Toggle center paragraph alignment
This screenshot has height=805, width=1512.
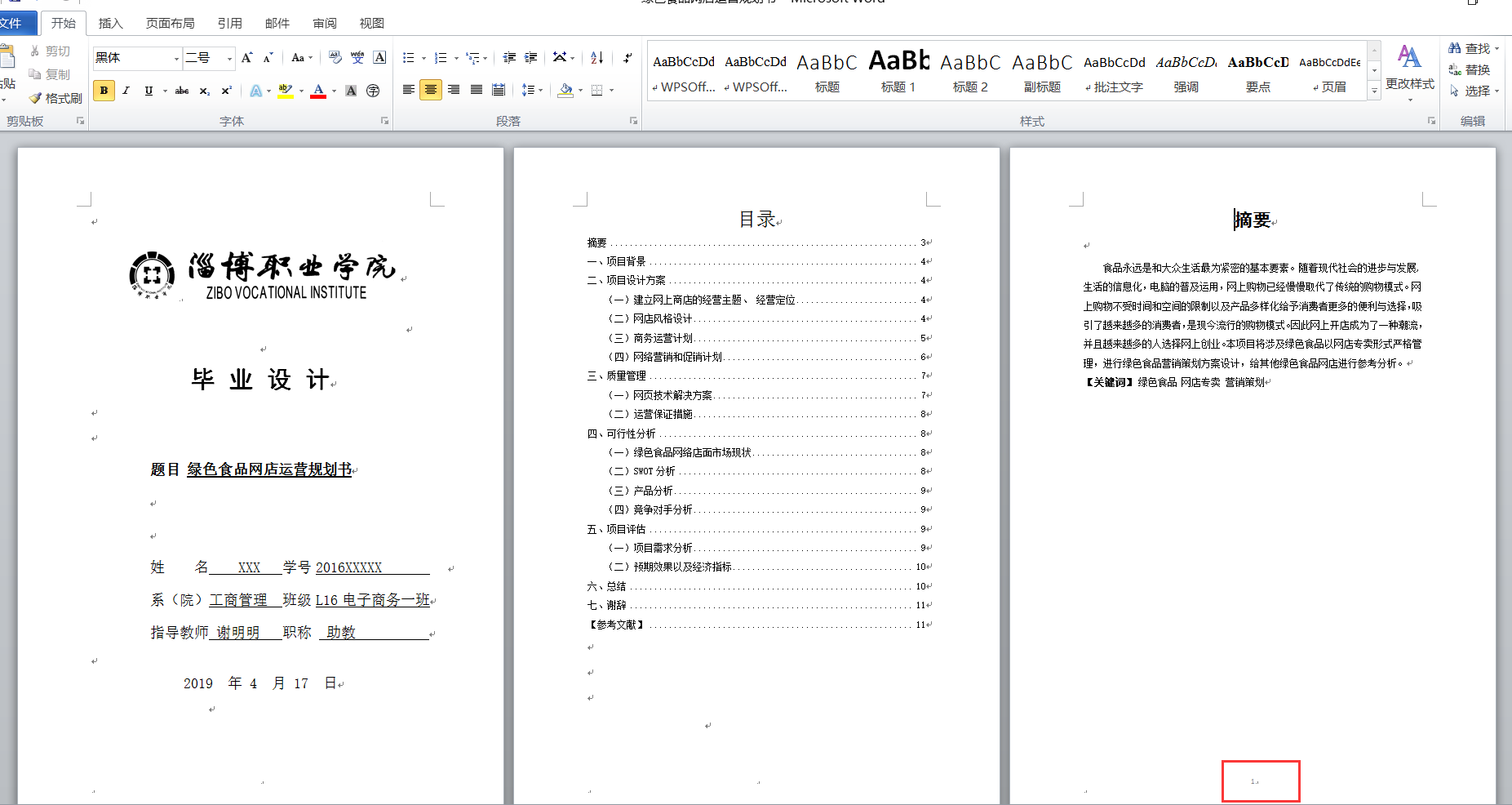pyautogui.click(x=431, y=90)
